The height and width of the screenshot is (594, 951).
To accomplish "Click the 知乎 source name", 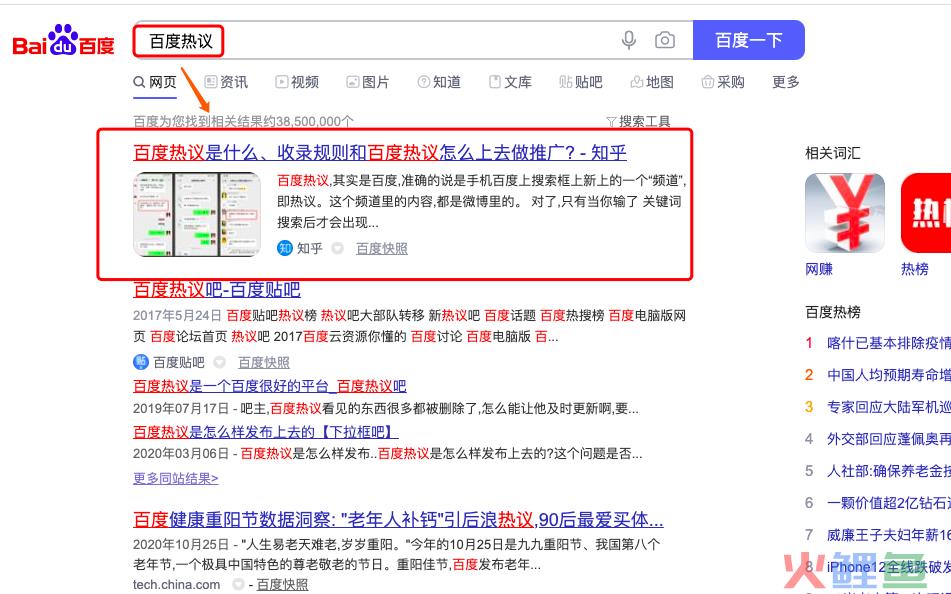I will (309, 248).
